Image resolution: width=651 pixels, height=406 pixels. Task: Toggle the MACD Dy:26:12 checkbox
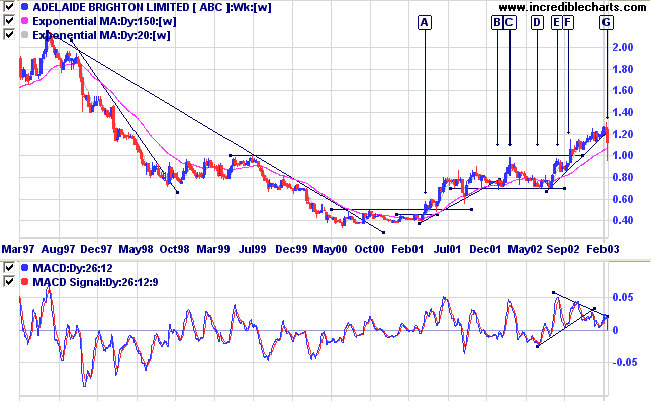(x=9, y=268)
